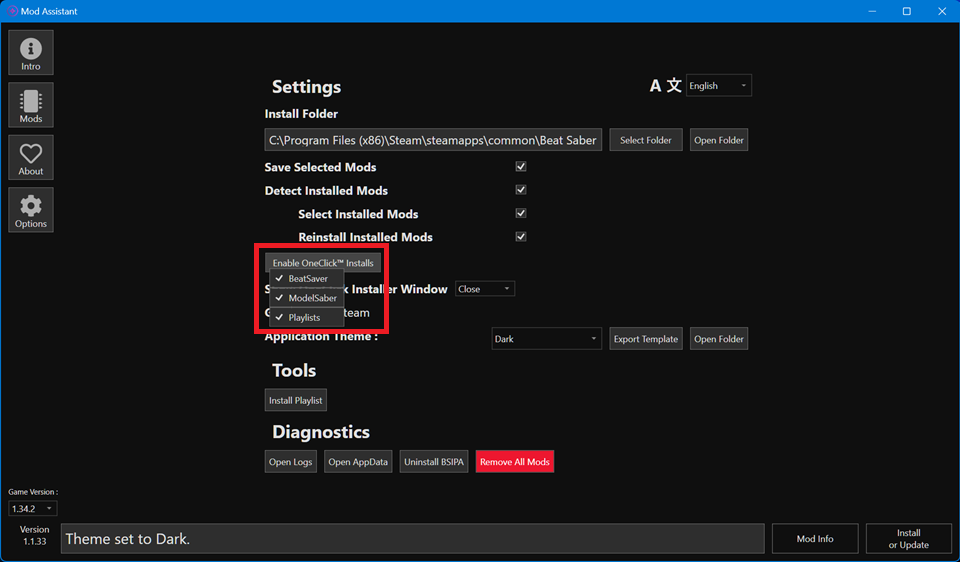Click the install folder path field
Screen dimensions: 960x562
tap(433, 140)
